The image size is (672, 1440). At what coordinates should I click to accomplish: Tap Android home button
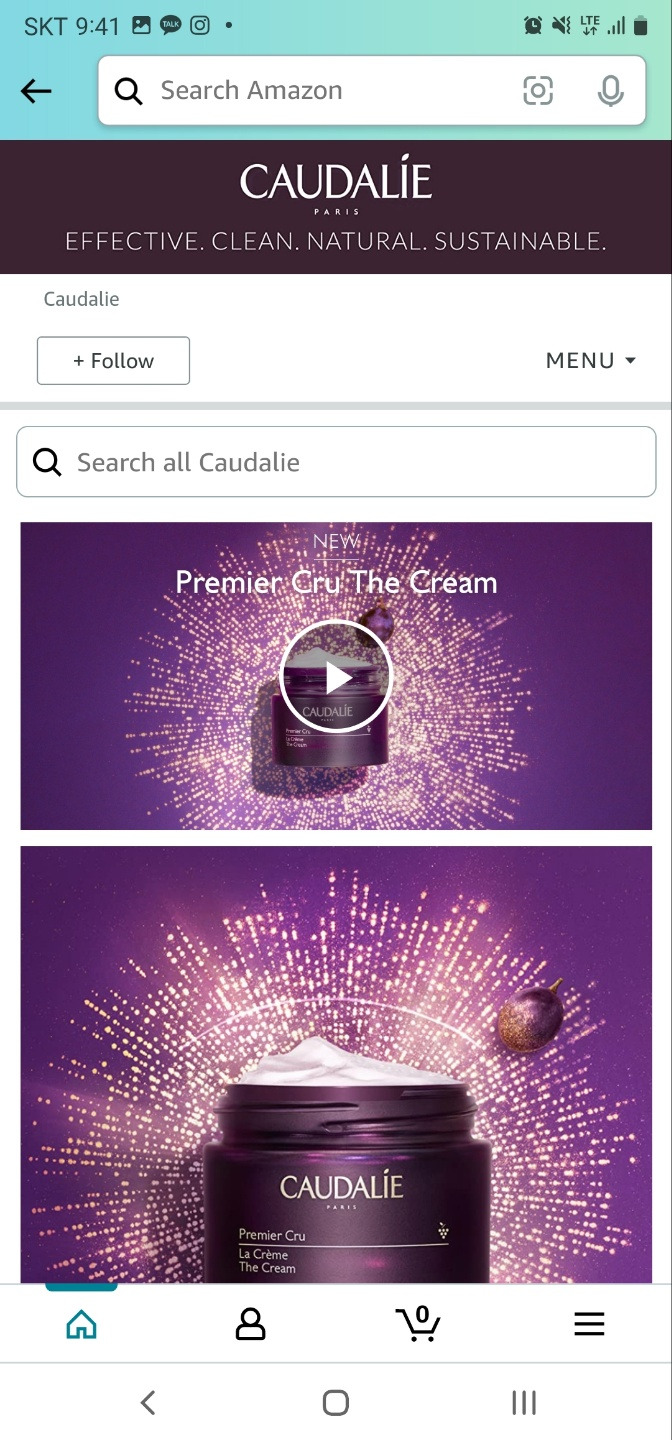pyautogui.click(x=336, y=1403)
